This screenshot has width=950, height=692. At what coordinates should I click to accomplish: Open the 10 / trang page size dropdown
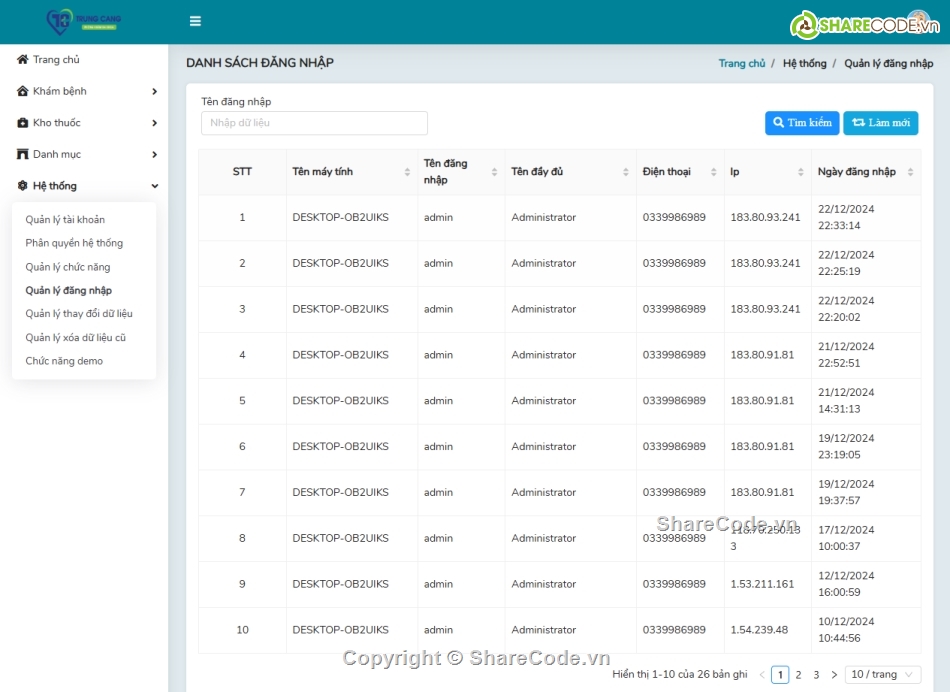click(883, 674)
